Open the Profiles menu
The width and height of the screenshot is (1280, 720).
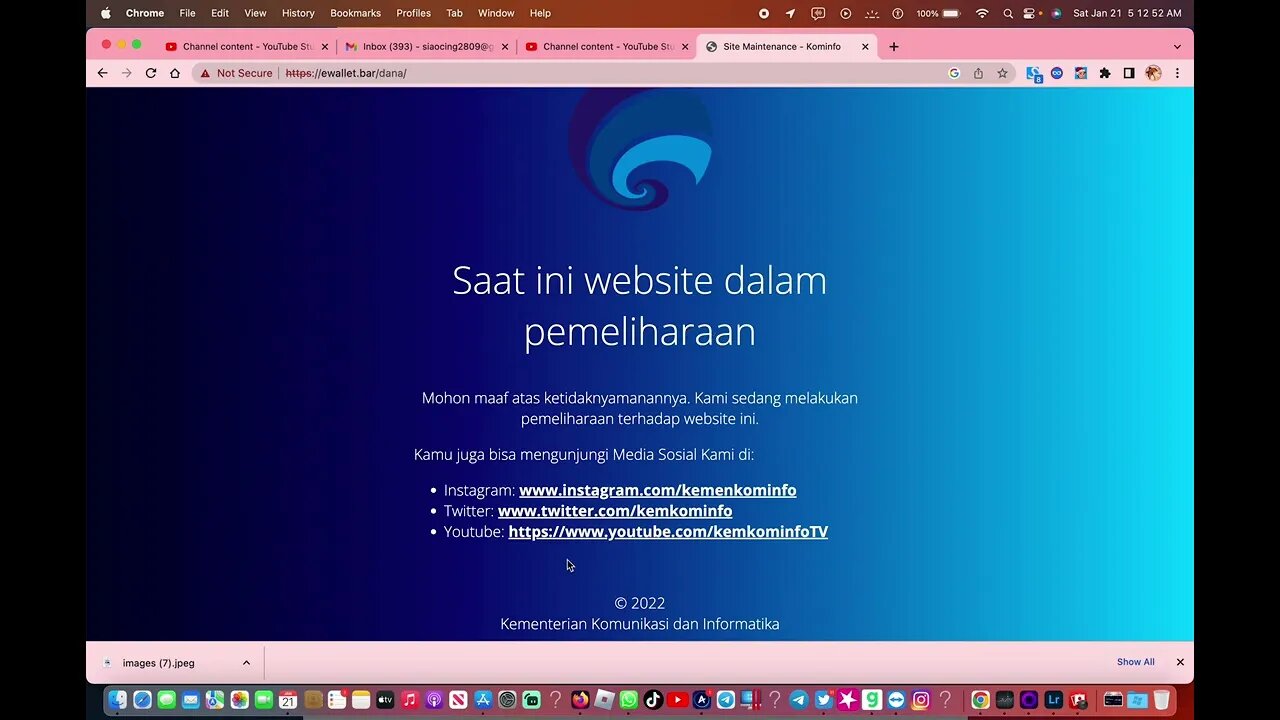(x=413, y=13)
